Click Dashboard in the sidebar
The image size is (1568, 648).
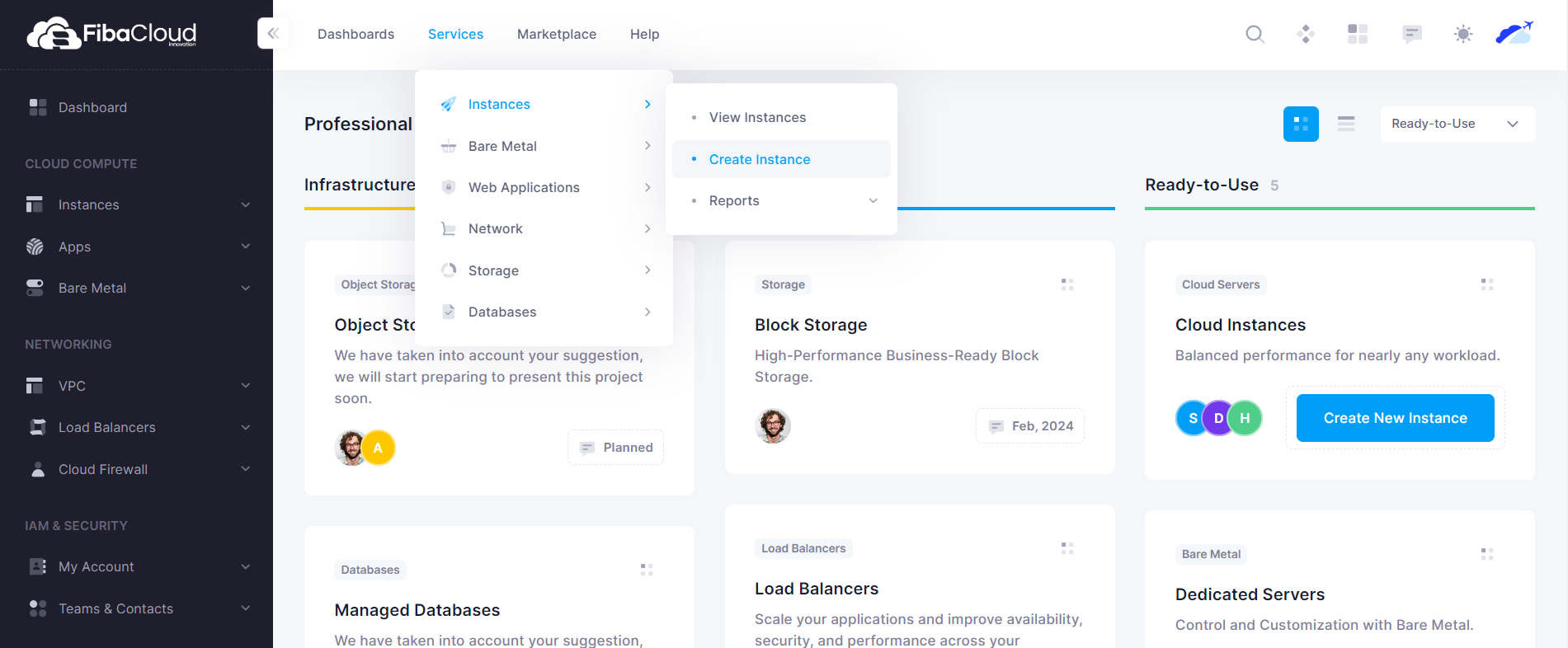click(x=92, y=107)
